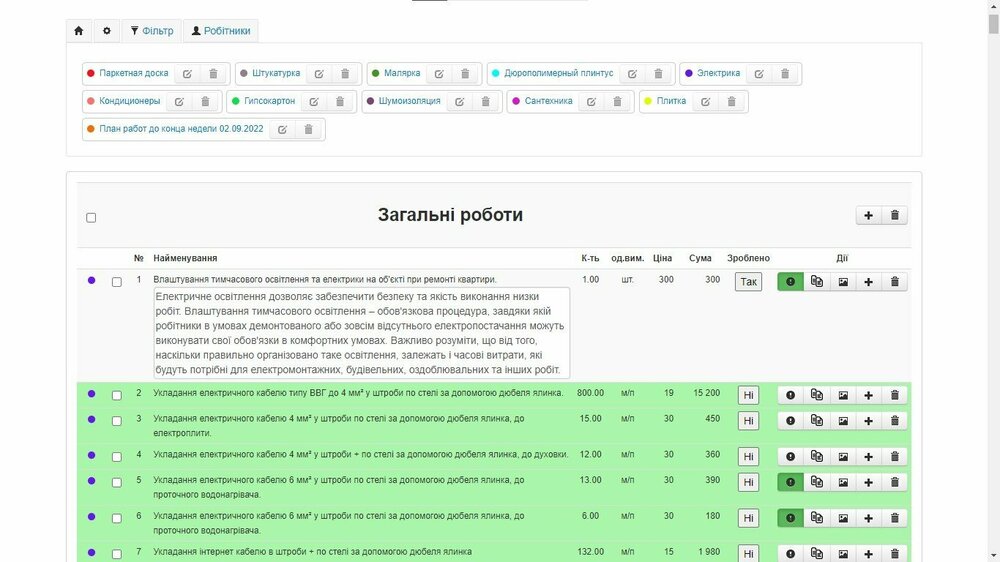Screen dimensions: 1000x562
Task: Click edit icon for Электрика category
Action: pyautogui.click(x=759, y=74)
